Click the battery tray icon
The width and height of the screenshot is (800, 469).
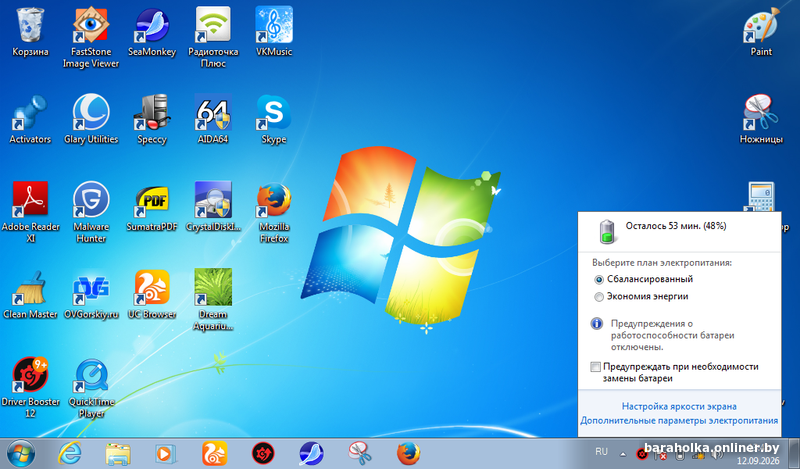(x=679, y=454)
